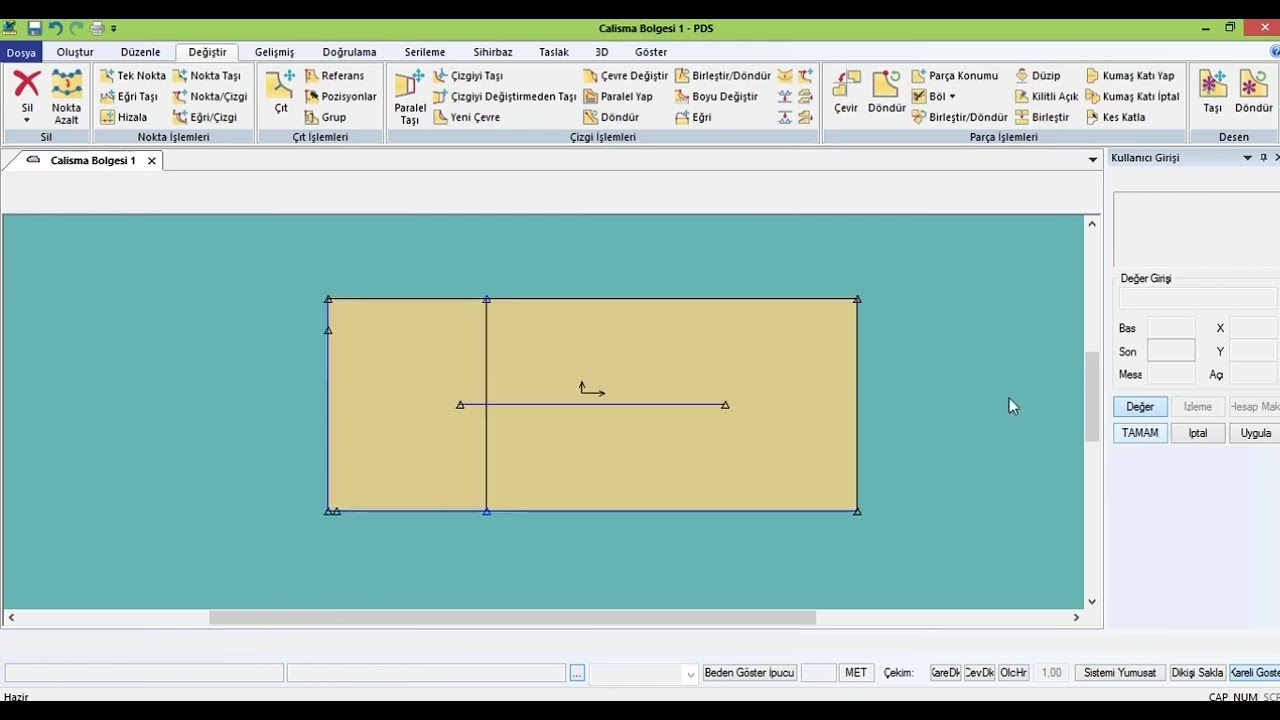Close the Calisma Bolgesi 1 tab
1280x720 pixels.
click(x=152, y=160)
